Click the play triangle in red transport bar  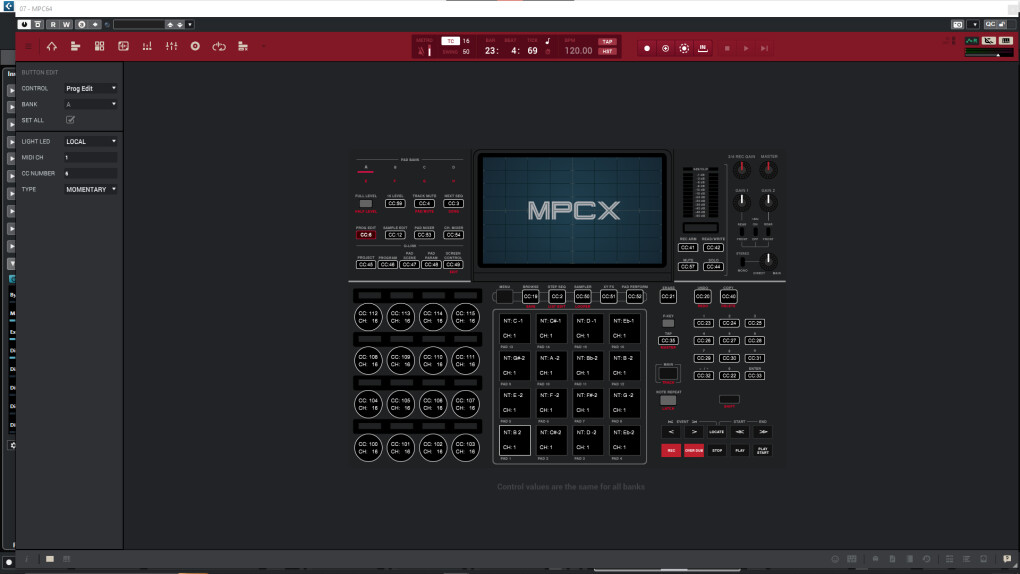click(x=746, y=48)
